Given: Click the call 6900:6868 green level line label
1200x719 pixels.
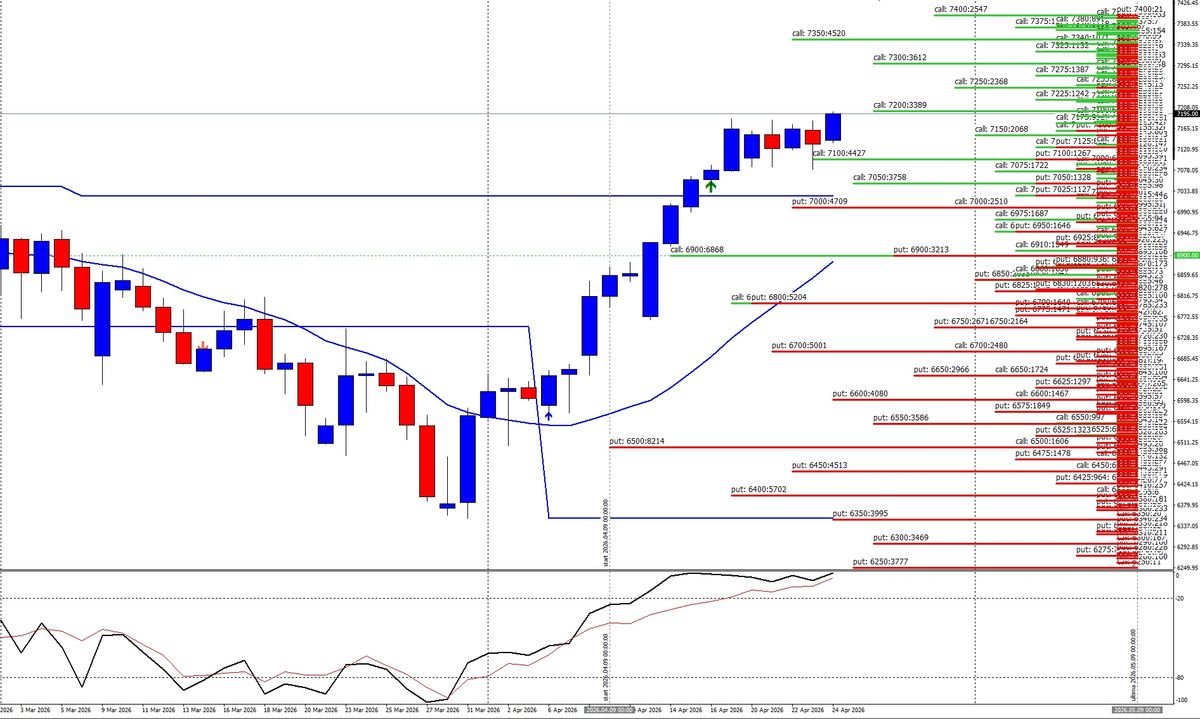Looking at the screenshot, I should [x=702, y=249].
